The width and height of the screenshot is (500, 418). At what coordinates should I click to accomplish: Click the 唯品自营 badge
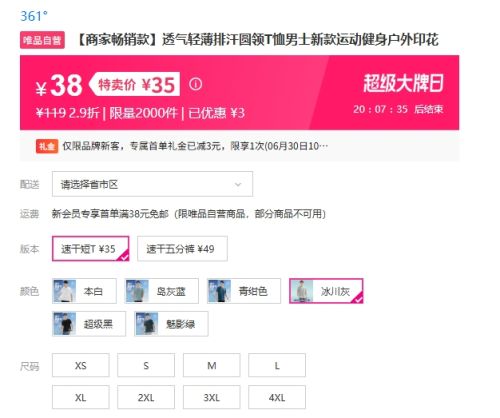[x=42, y=40]
